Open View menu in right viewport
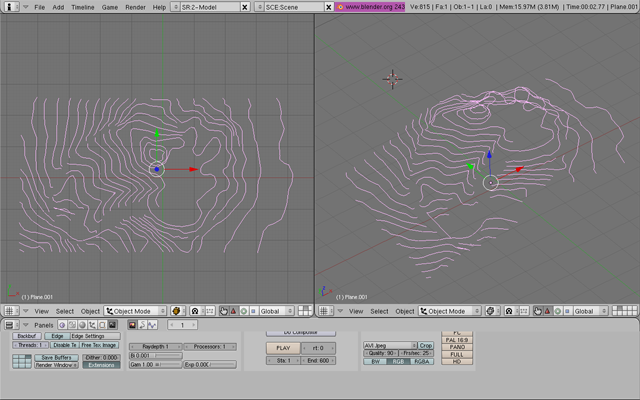Image resolution: width=640 pixels, height=400 pixels. (356, 311)
